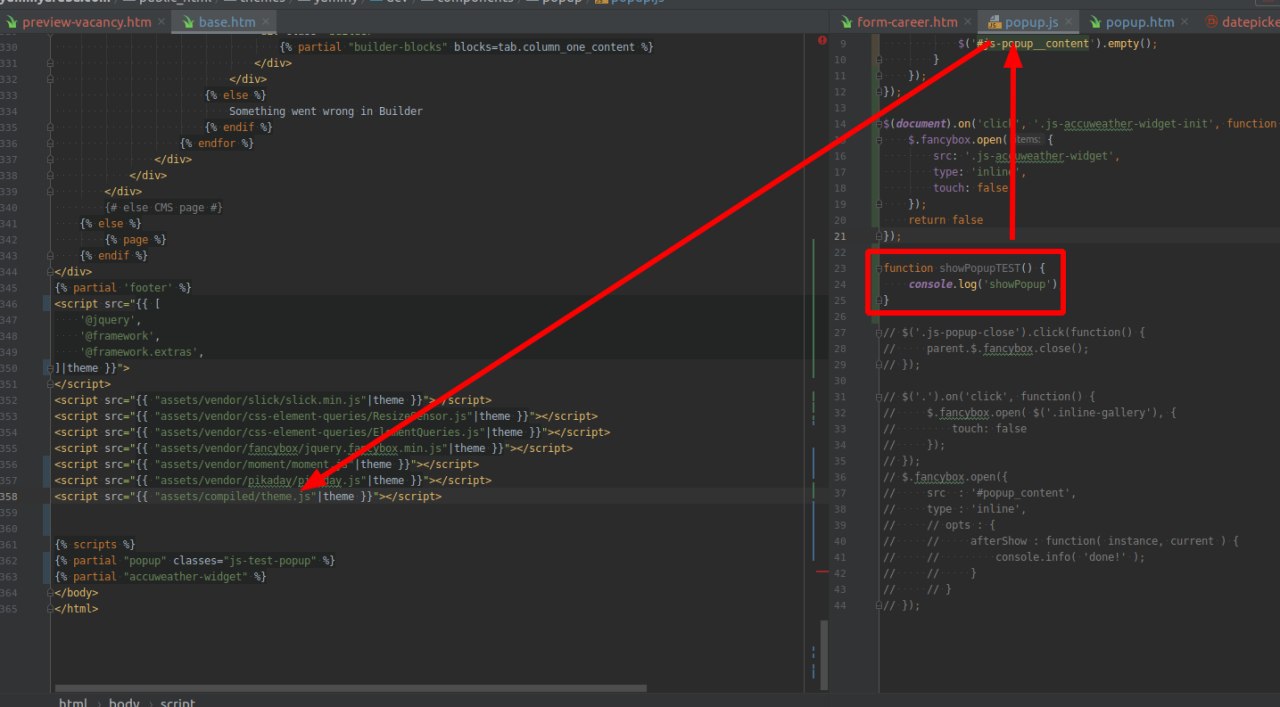Click the '@framework.extras' string
1280x707 pixels.
[142, 352]
